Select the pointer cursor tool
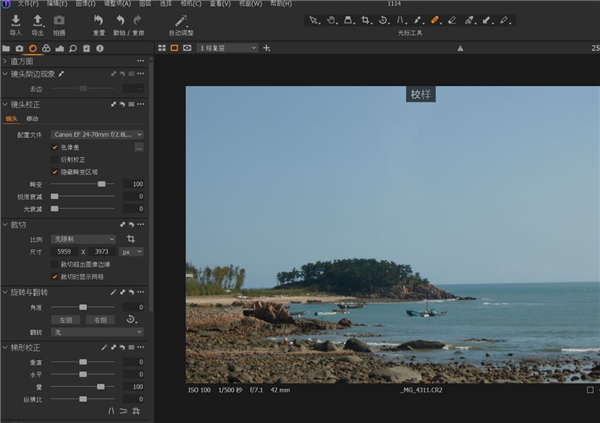600x423 pixels. (x=314, y=20)
